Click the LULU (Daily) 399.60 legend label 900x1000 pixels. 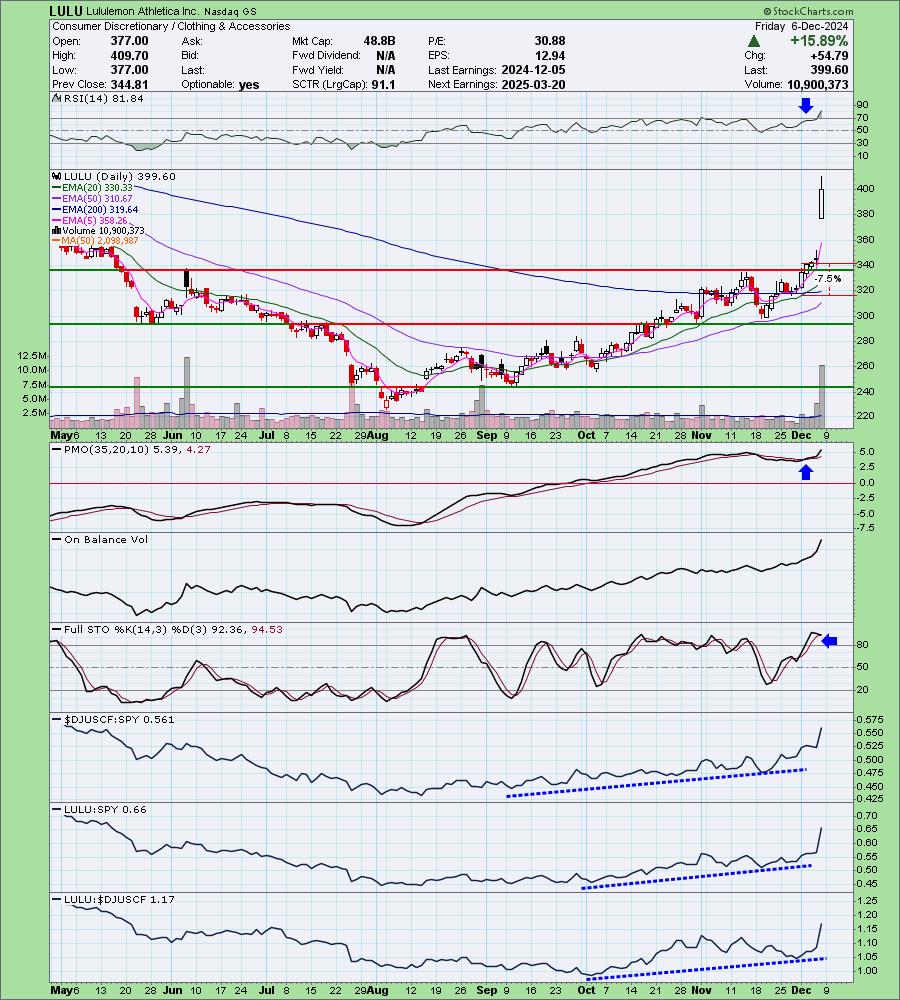point(119,176)
